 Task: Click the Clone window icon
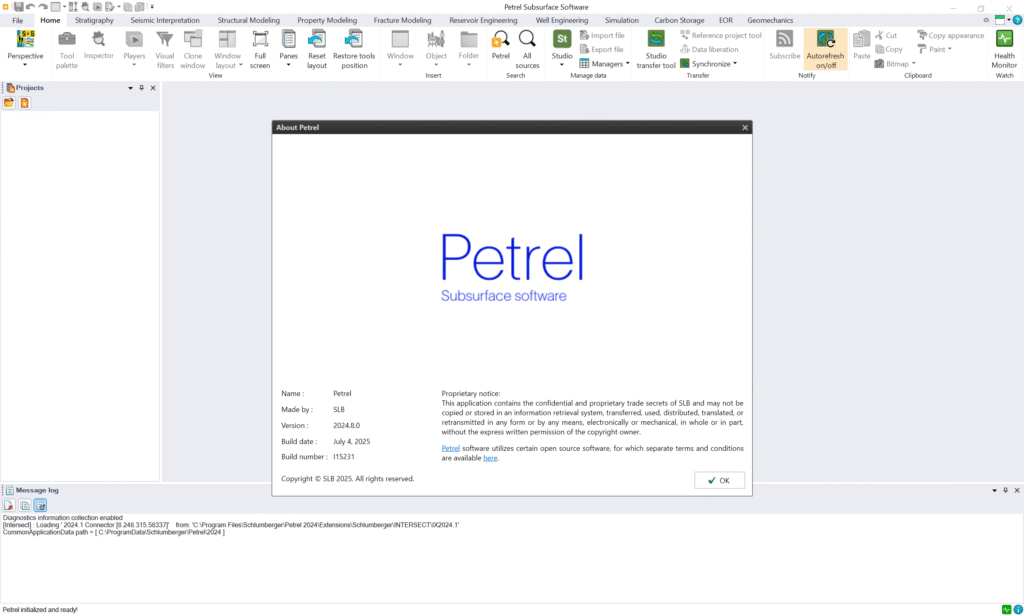pos(193,39)
